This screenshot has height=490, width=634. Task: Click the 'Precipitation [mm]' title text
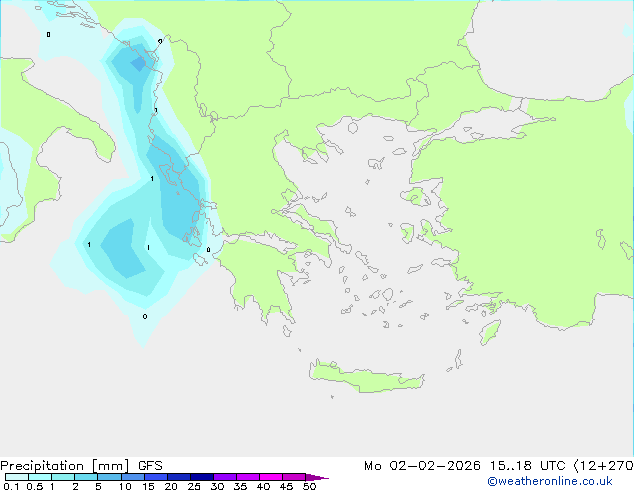tap(65, 466)
